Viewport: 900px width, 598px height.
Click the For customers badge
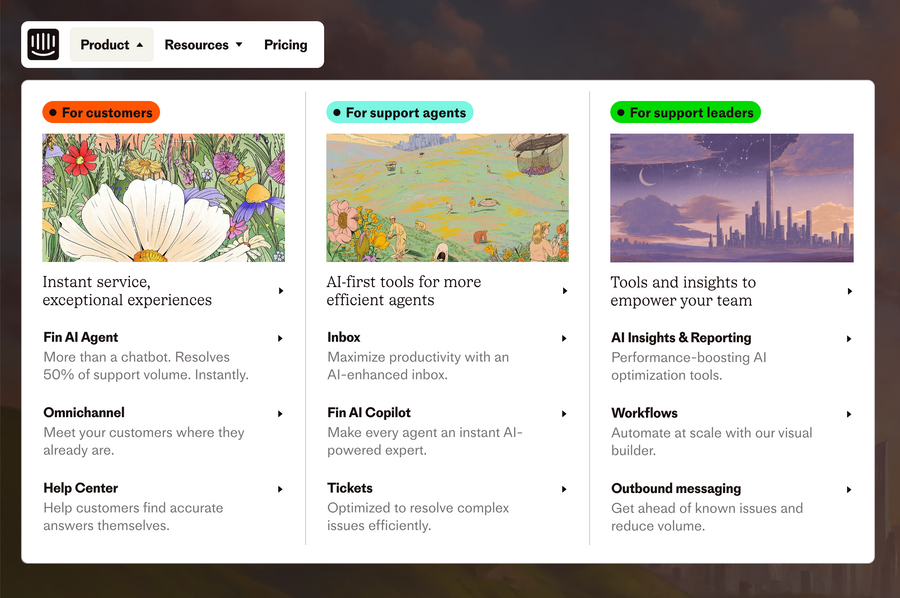click(100, 112)
